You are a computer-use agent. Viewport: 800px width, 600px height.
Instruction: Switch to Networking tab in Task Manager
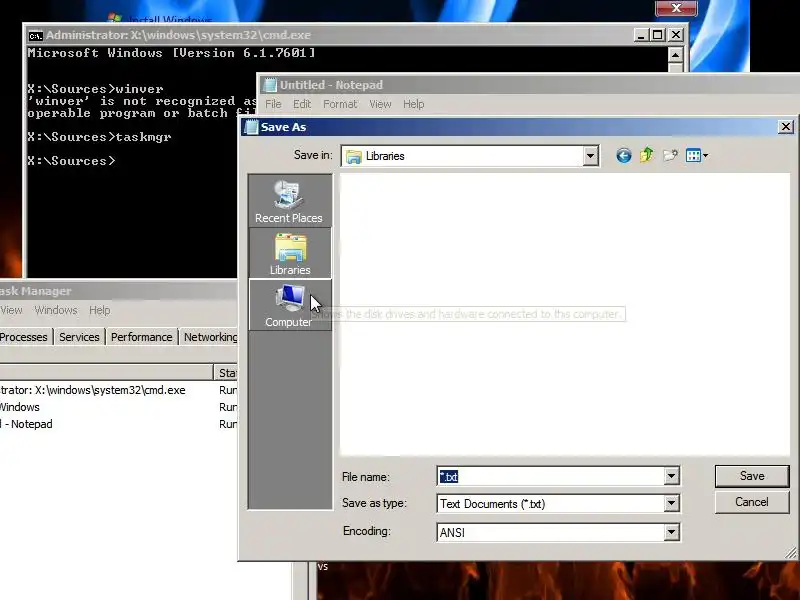[x=209, y=337]
